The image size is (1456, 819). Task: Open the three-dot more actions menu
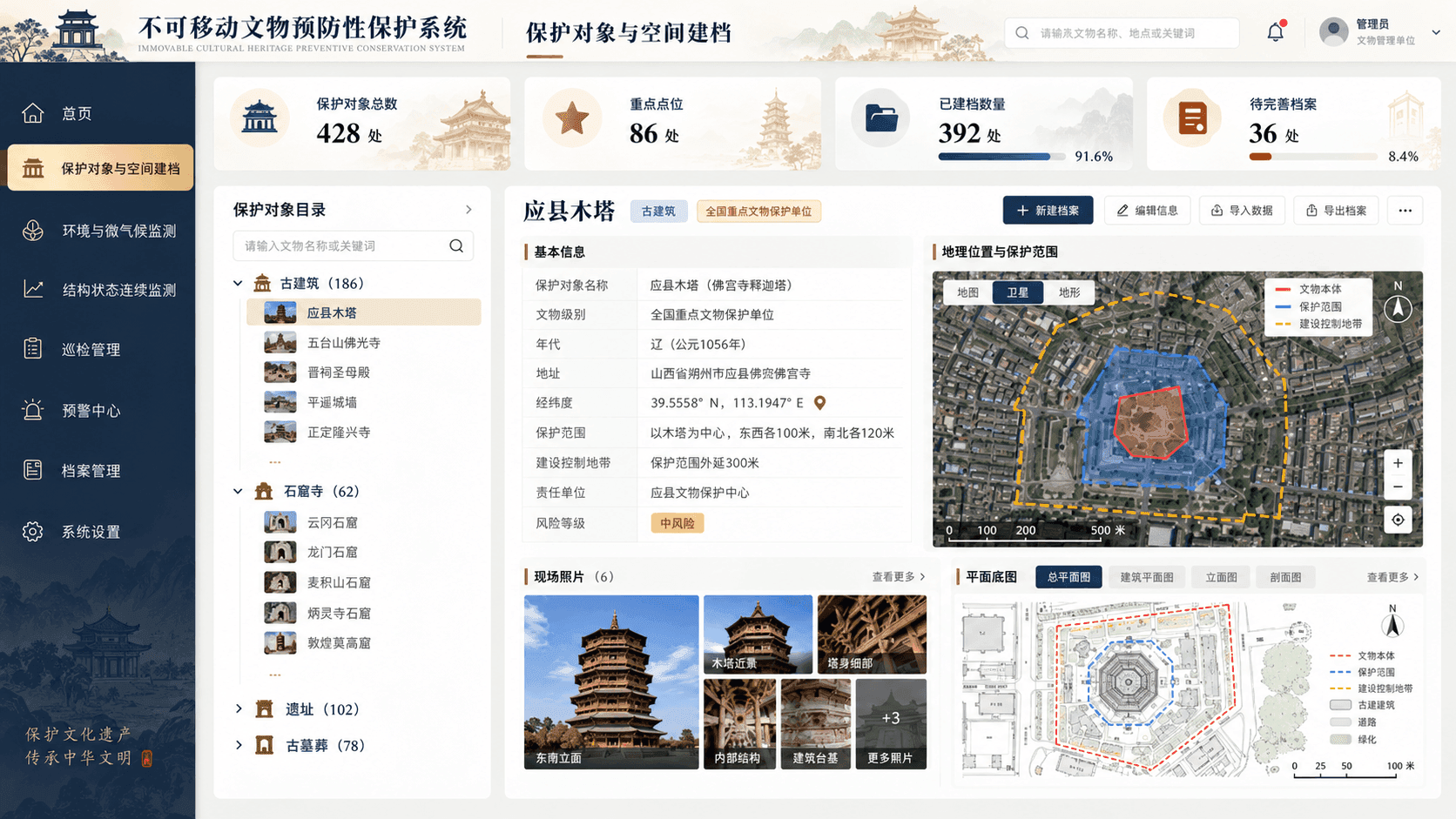pos(1405,211)
